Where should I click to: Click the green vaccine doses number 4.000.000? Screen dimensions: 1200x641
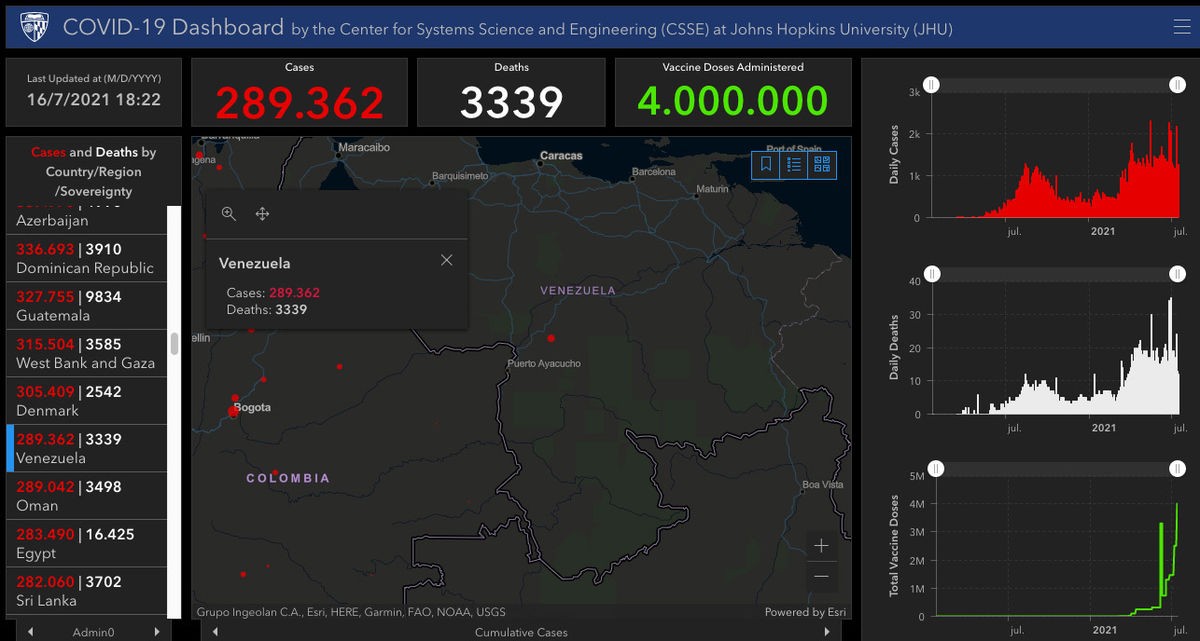(x=733, y=101)
